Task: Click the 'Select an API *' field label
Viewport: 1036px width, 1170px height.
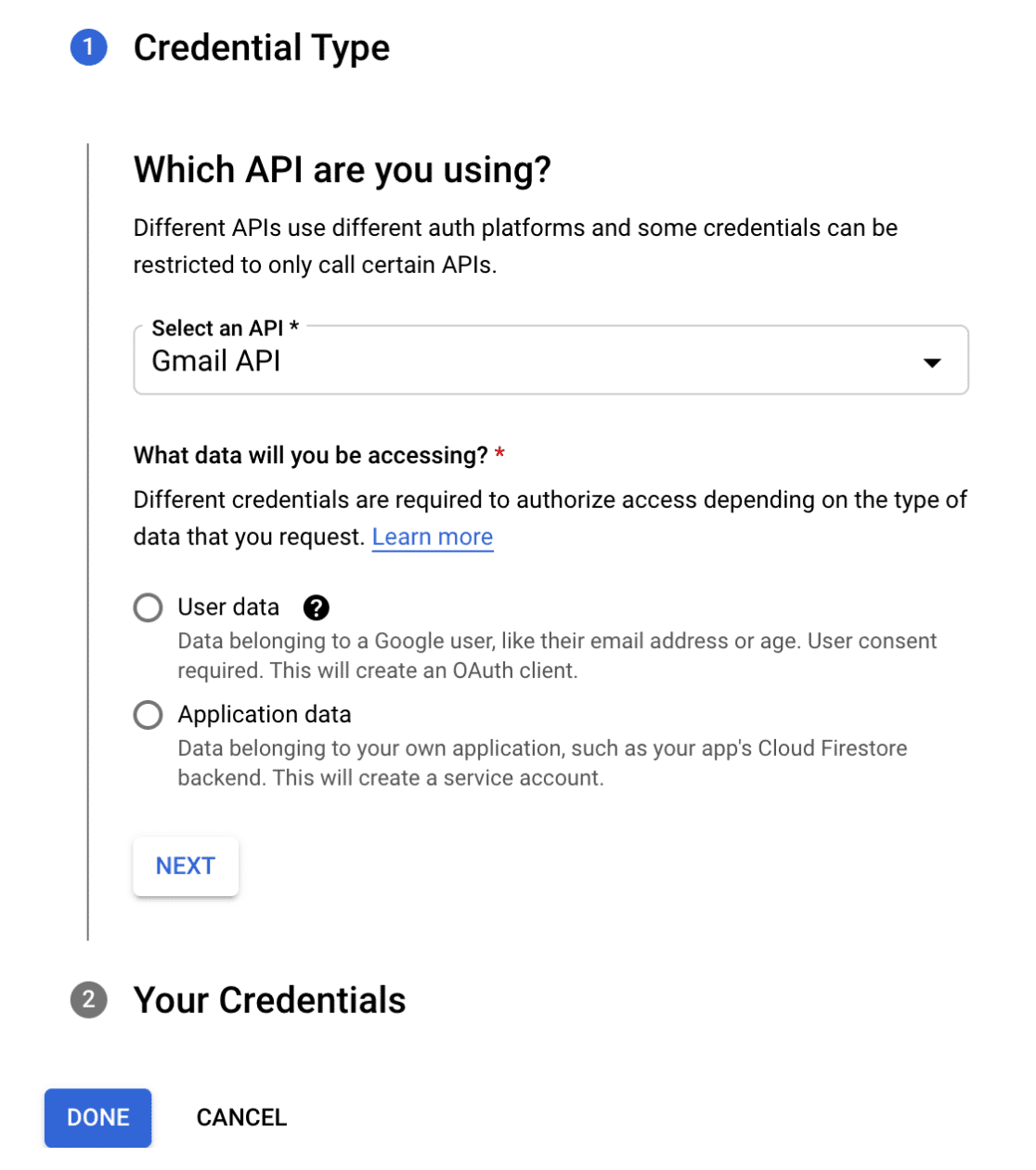Action: click(226, 328)
